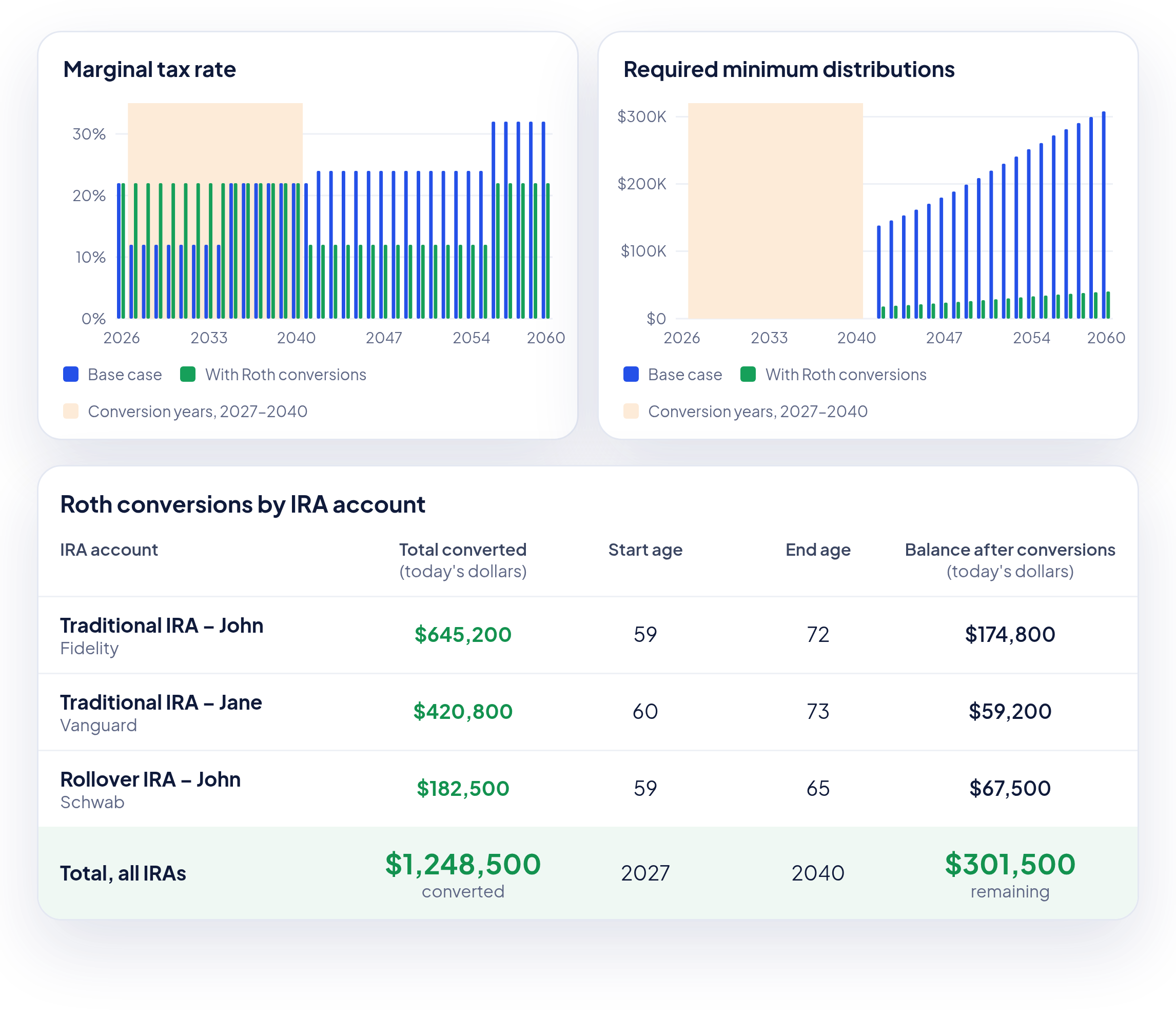Click the blue Base case swatch under Marginal tax rate

coord(71,375)
